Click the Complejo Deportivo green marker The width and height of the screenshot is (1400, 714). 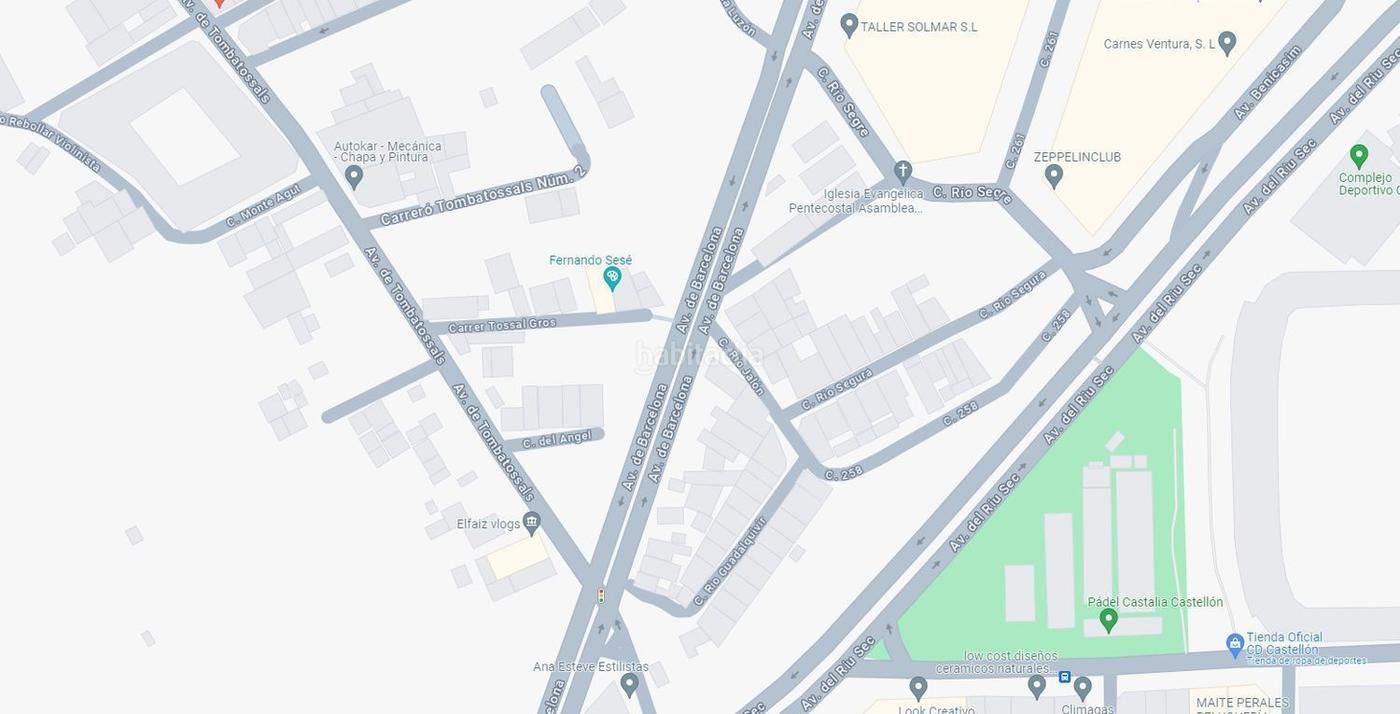[x=1358, y=156]
